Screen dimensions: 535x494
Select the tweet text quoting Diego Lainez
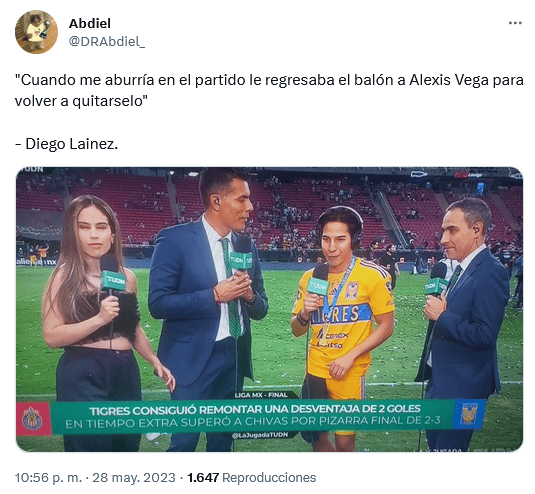269,112
